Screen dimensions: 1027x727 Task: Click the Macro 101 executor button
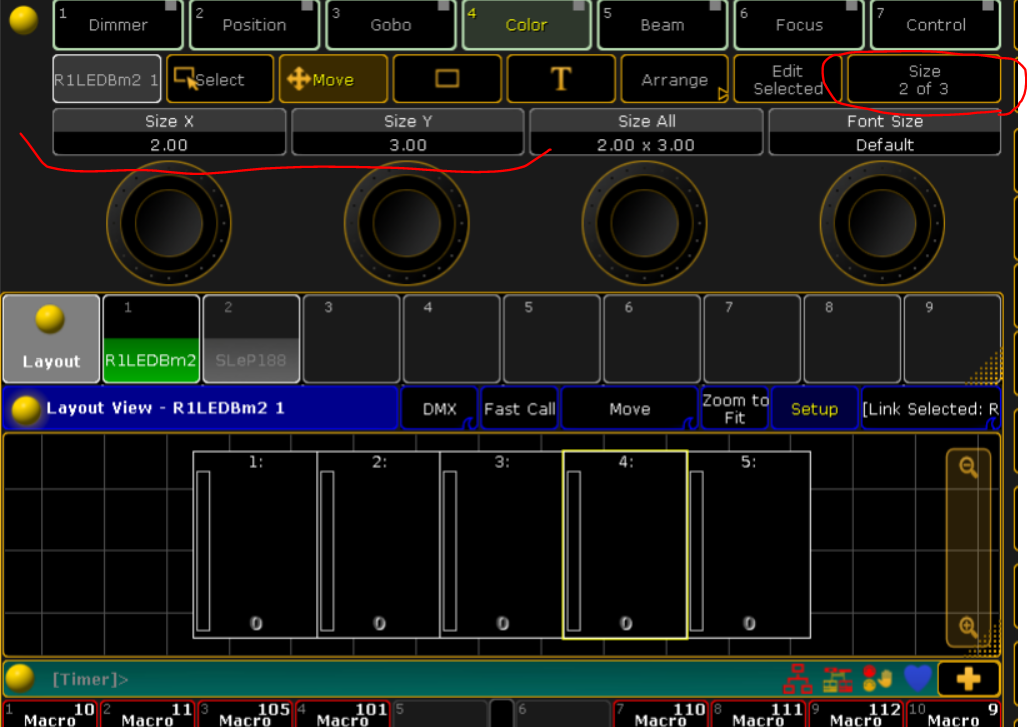(x=343, y=714)
